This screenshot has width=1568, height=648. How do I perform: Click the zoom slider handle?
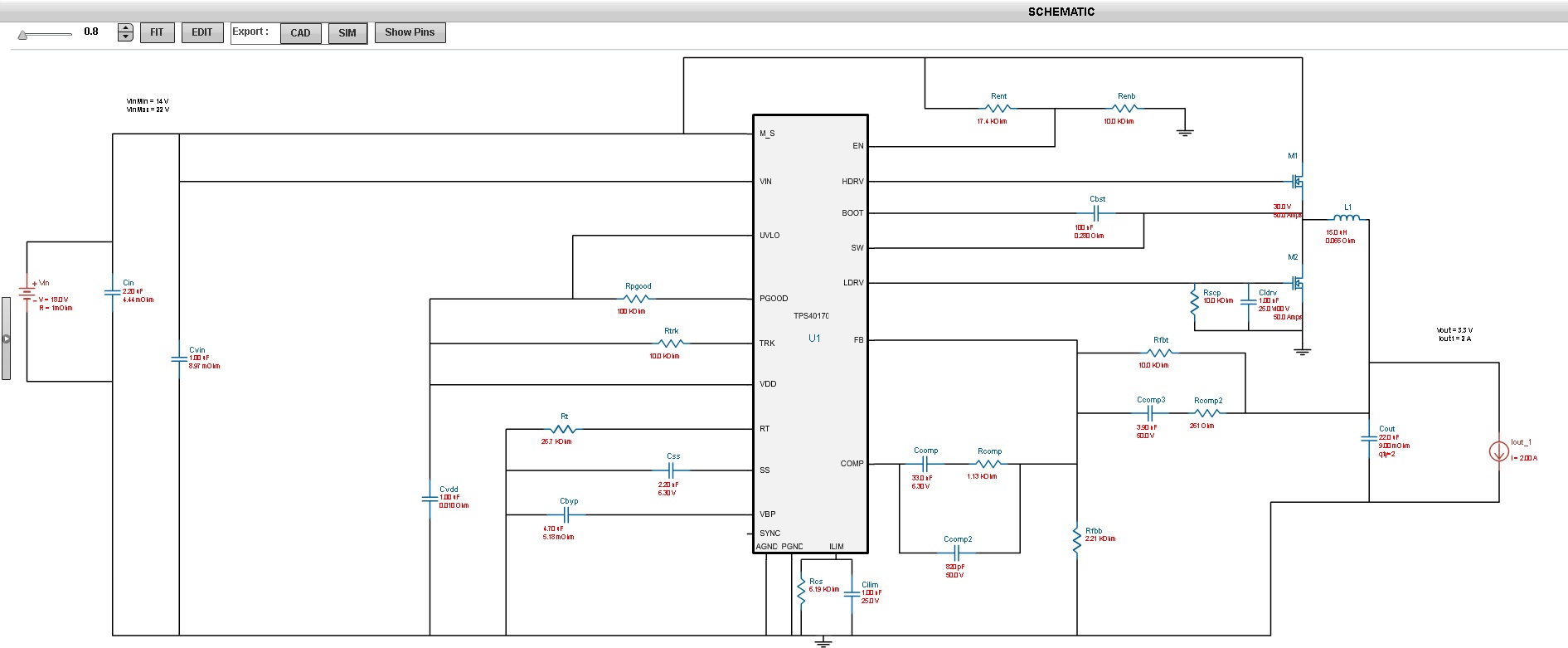click(x=23, y=35)
